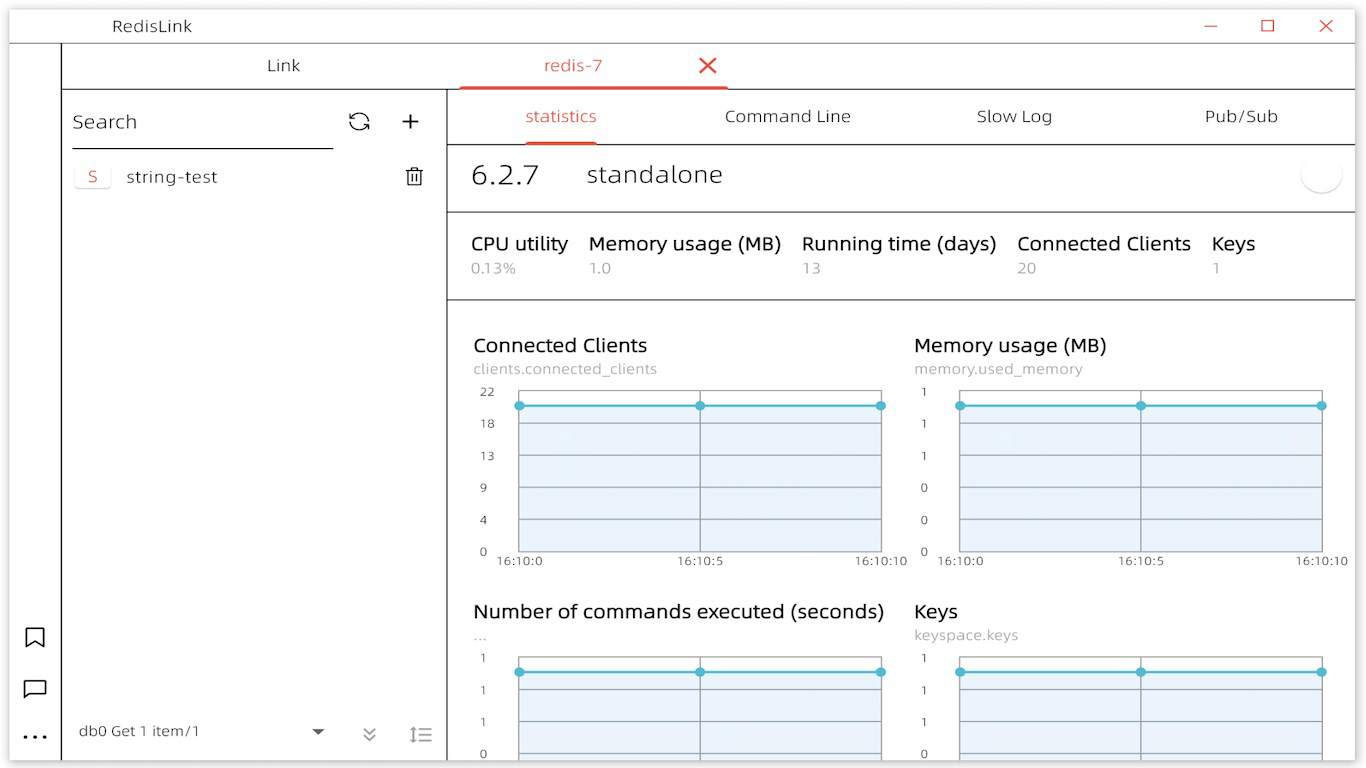Toggle the auto-refresh switch beside standalone

pyautogui.click(x=1320, y=175)
